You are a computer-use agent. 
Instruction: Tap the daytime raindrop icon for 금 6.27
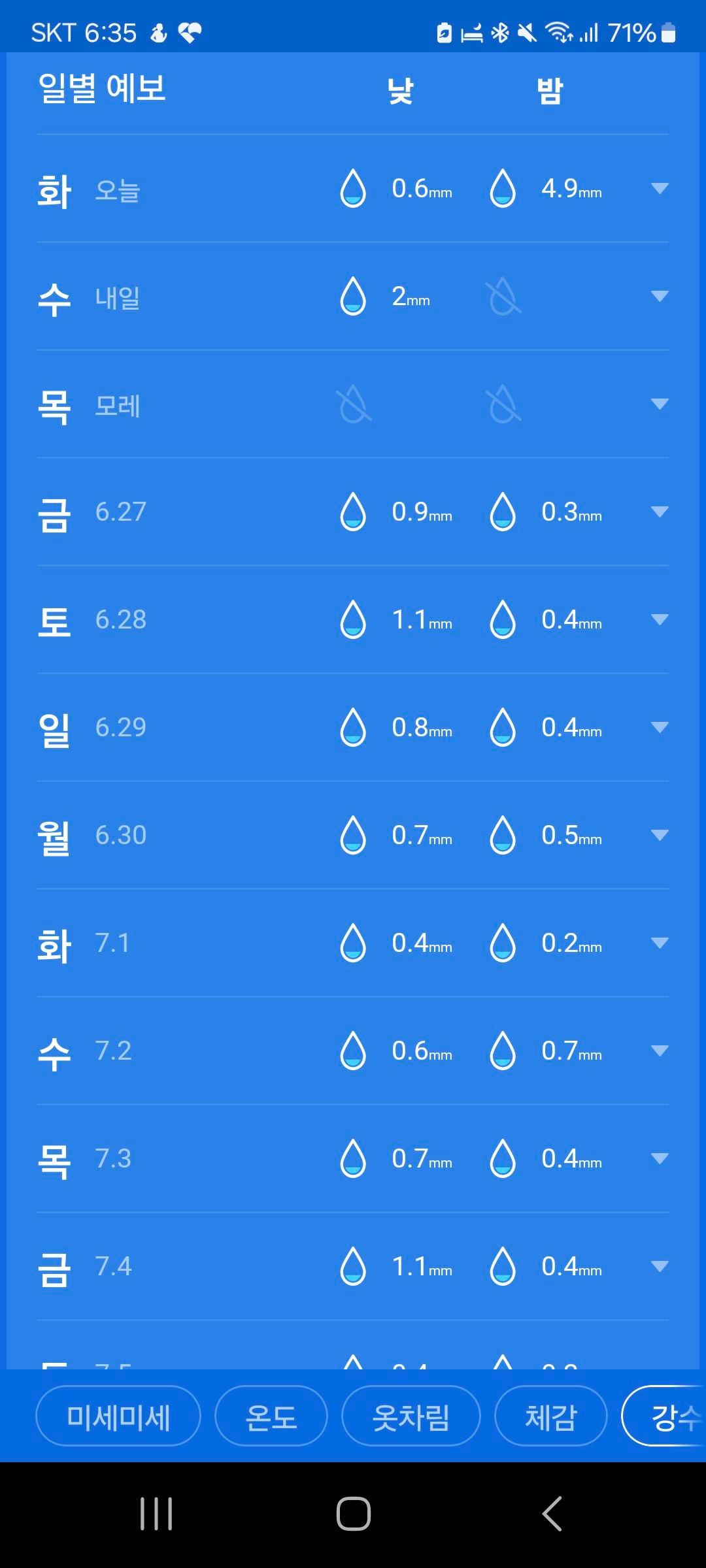pos(353,512)
